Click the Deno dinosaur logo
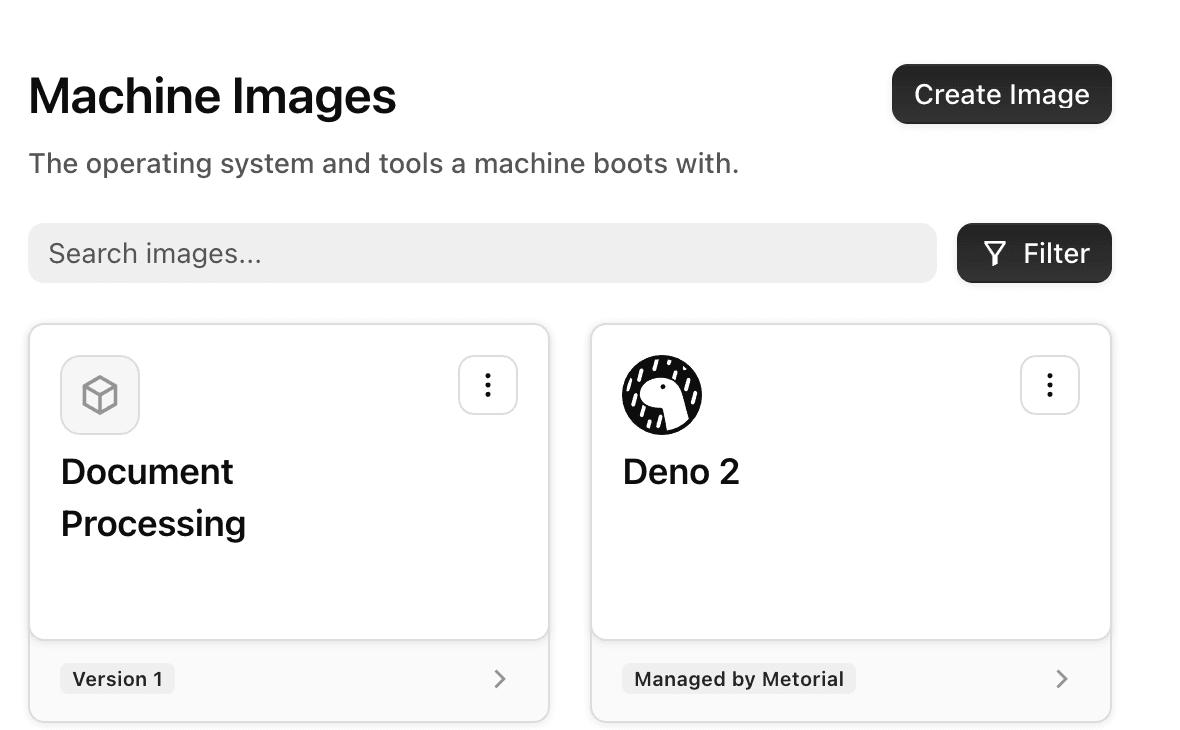 pyautogui.click(x=662, y=395)
